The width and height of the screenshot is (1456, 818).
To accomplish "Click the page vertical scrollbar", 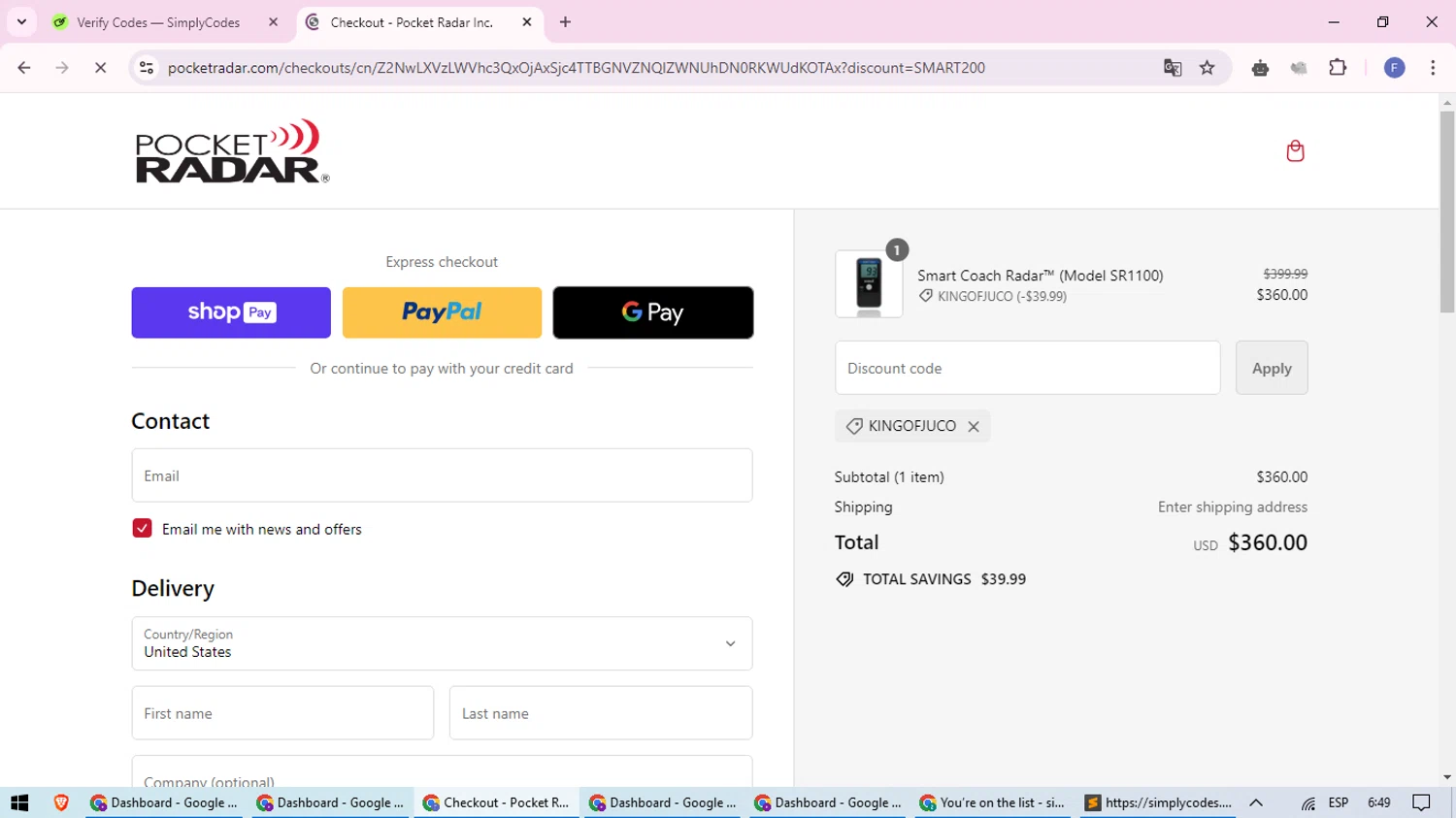I will click(x=1447, y=212).
